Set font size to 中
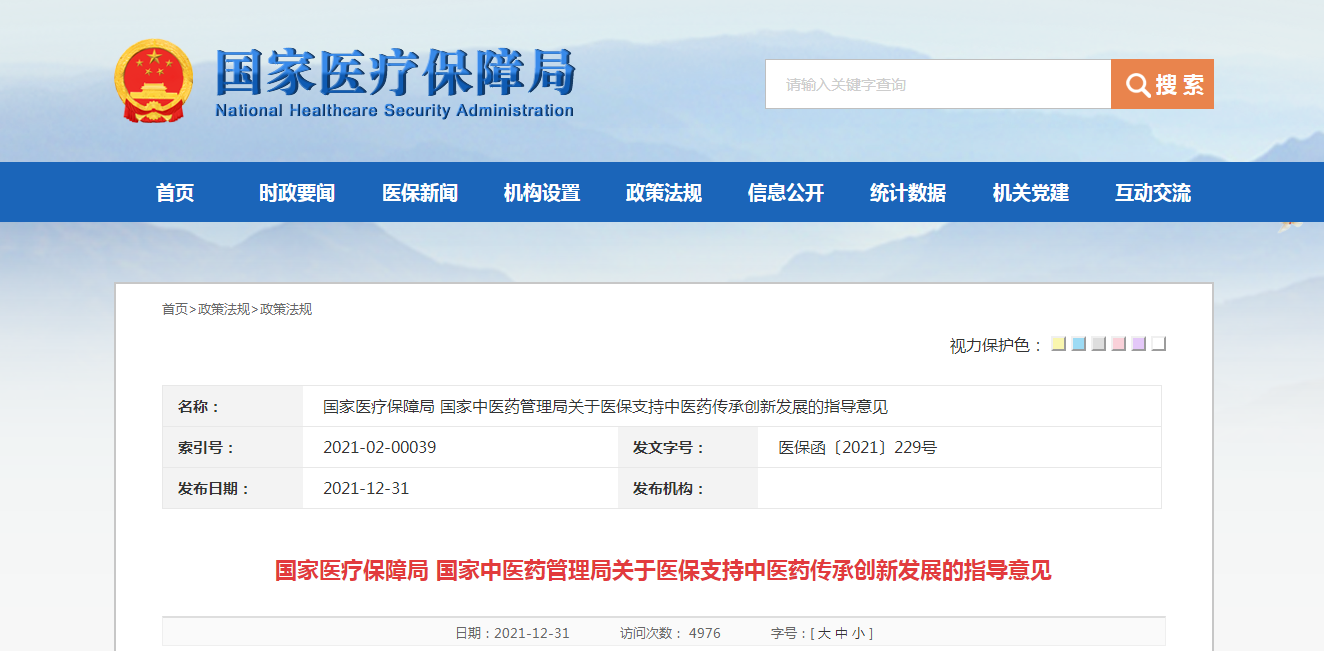The height and width of the screenshot is (651, 1324). click(x=841, y=633)
